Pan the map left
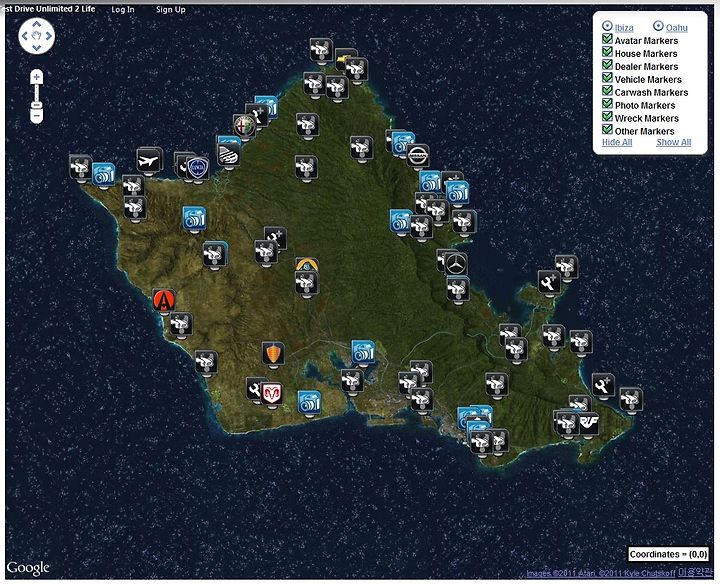Image resolution: width=720 pixels, height=584 pixels. [x=25, y=36]
